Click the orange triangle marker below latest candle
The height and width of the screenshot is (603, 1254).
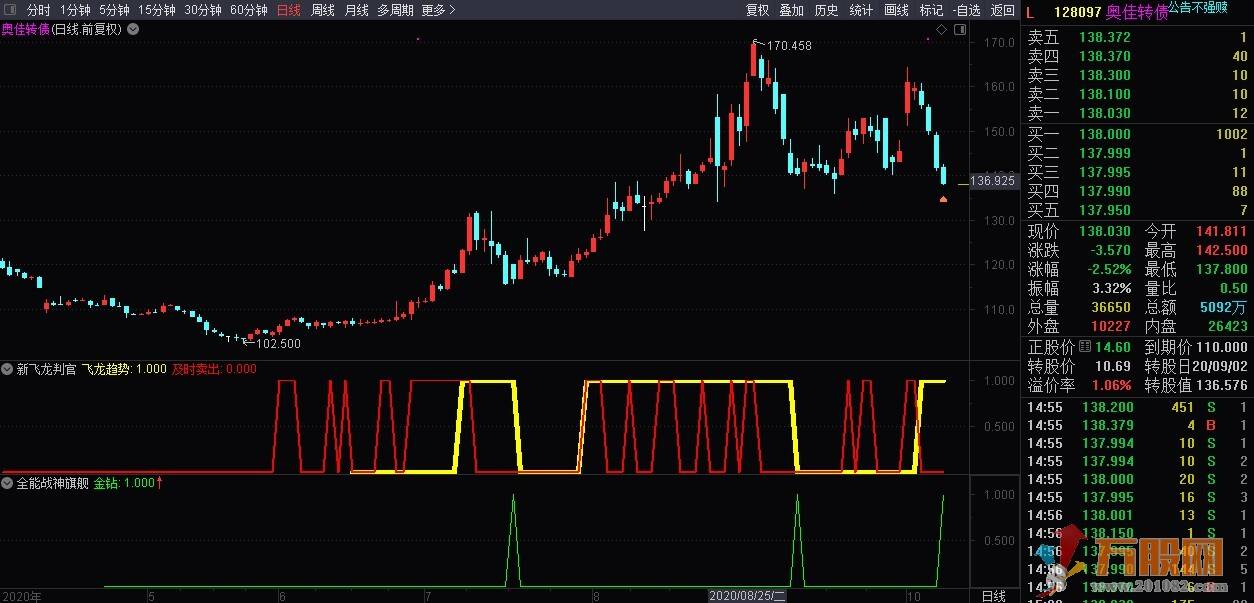[x=943, y=199]
